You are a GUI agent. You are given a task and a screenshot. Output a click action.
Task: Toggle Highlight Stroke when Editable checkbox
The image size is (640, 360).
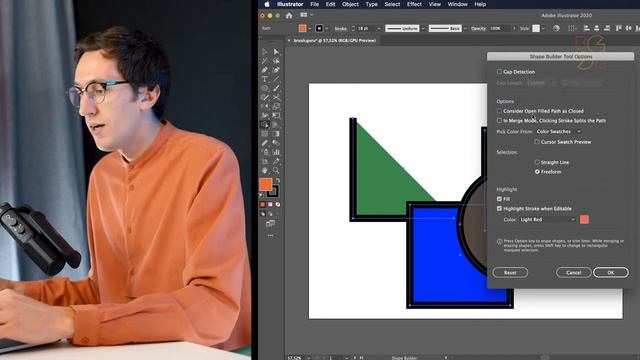point(499,209)
